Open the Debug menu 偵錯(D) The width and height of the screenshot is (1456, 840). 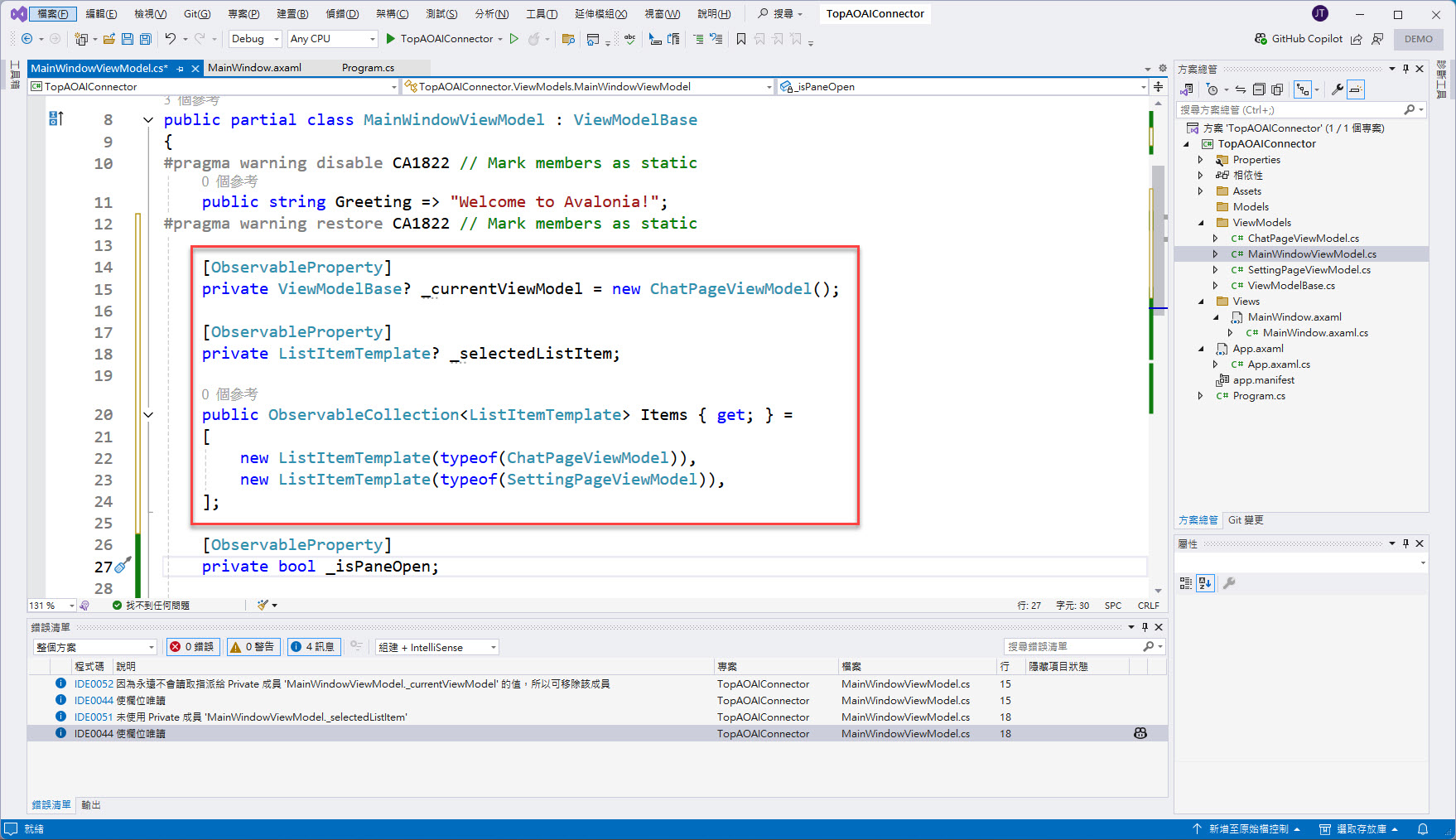pos(342,14)
